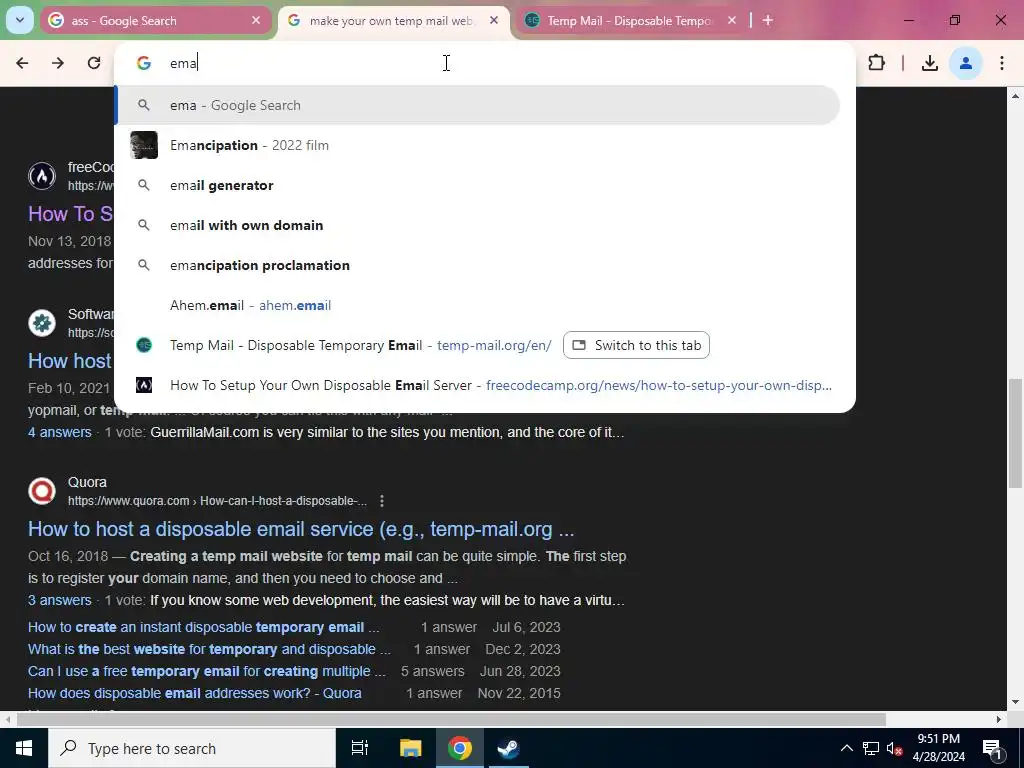Open the Quora result three-dot options
This screenshot has height=768, width=1024.
click(382, 501)
